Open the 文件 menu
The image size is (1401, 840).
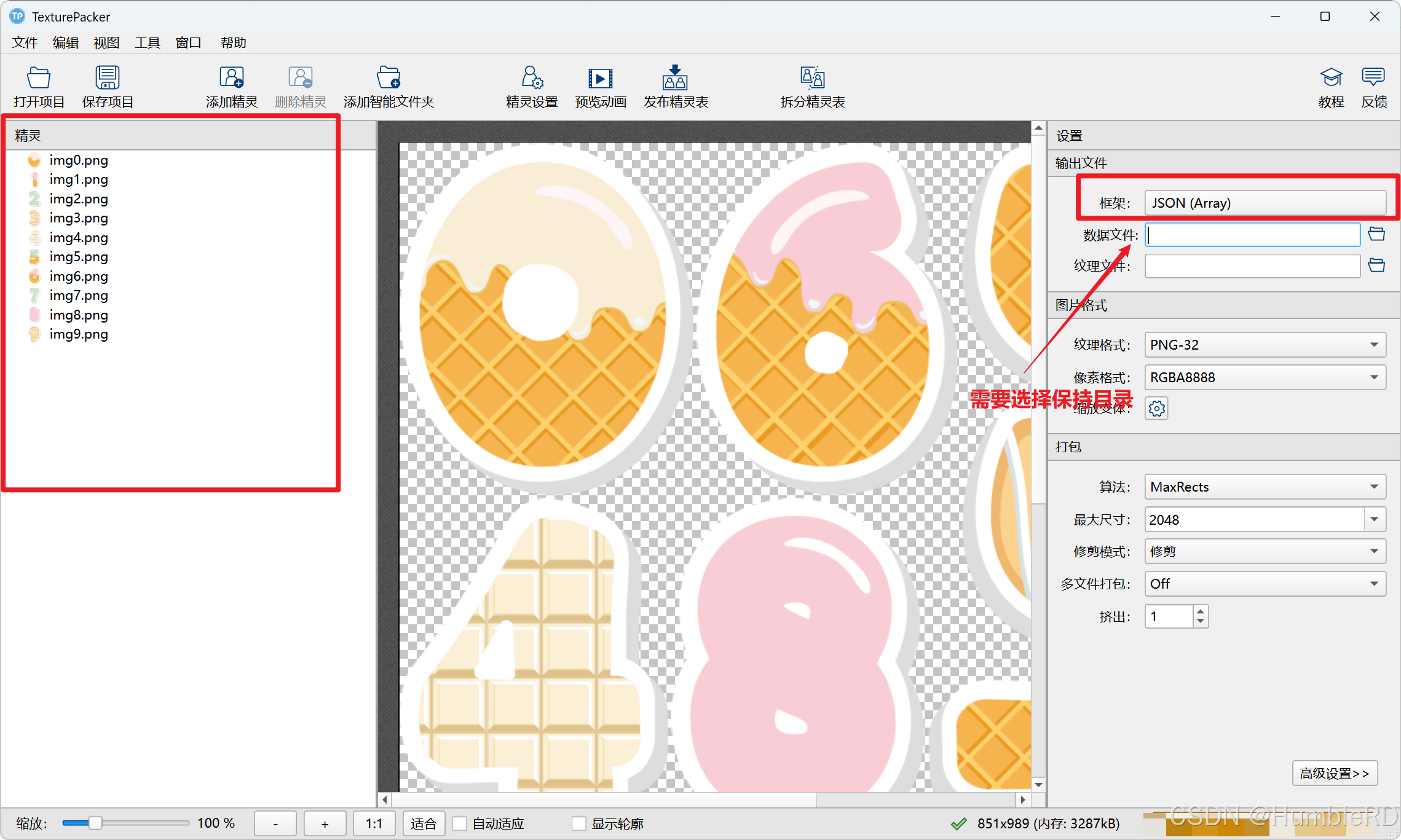[x=25, y=42]
